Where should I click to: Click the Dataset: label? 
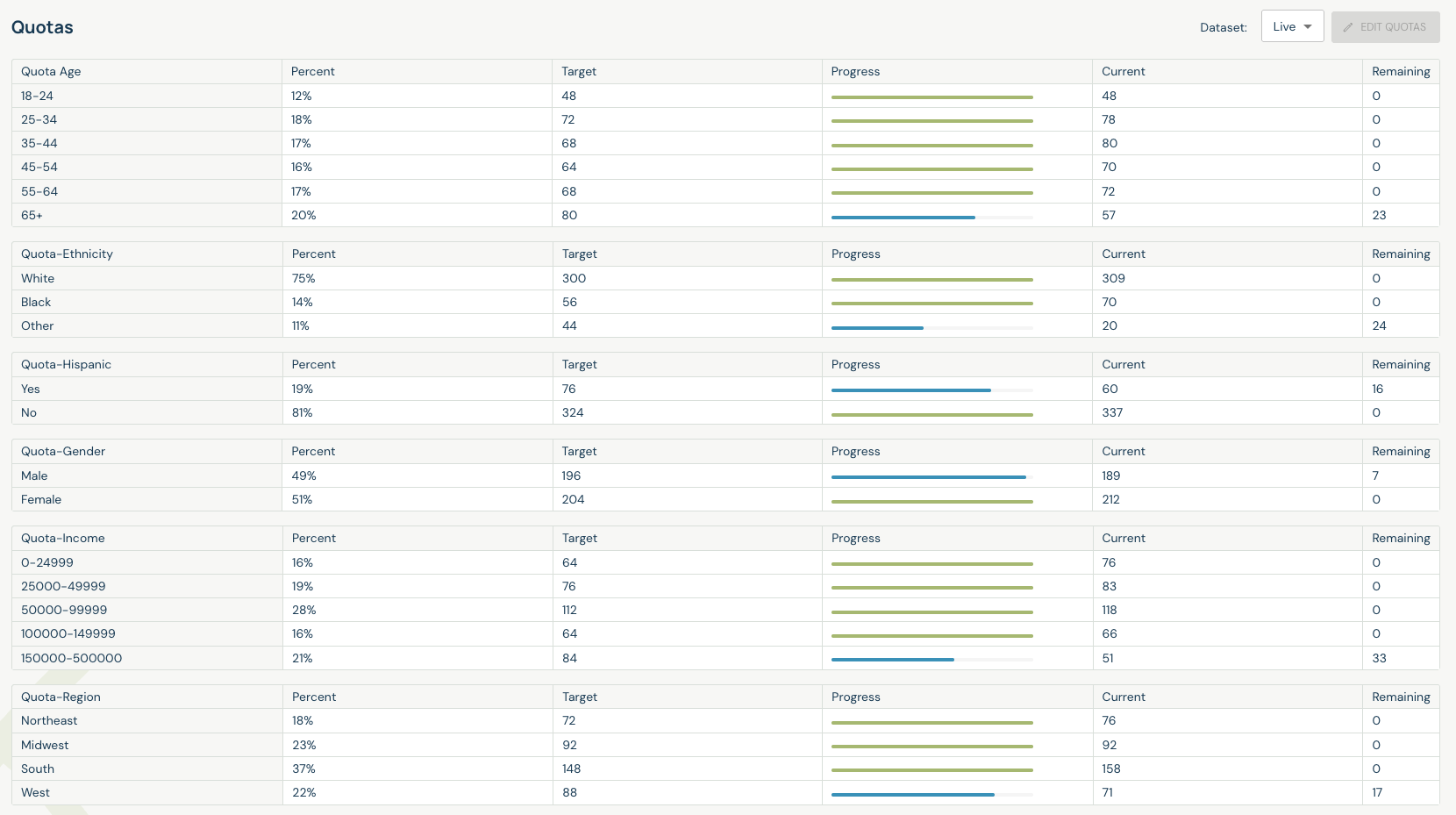click(1224, 27)
